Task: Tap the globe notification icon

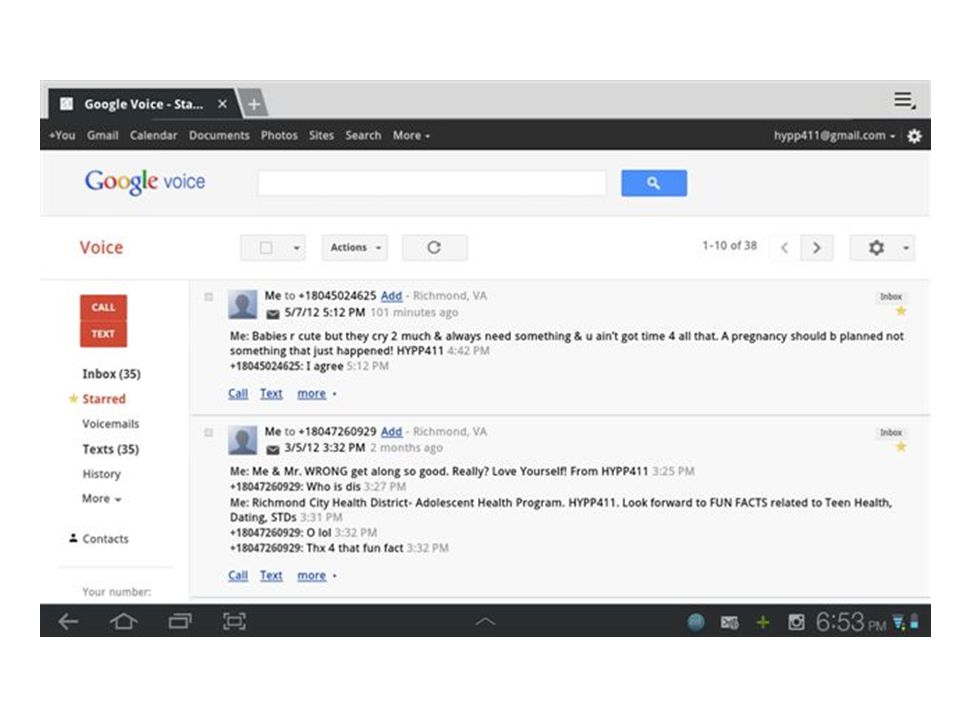Action: [696, 623]
